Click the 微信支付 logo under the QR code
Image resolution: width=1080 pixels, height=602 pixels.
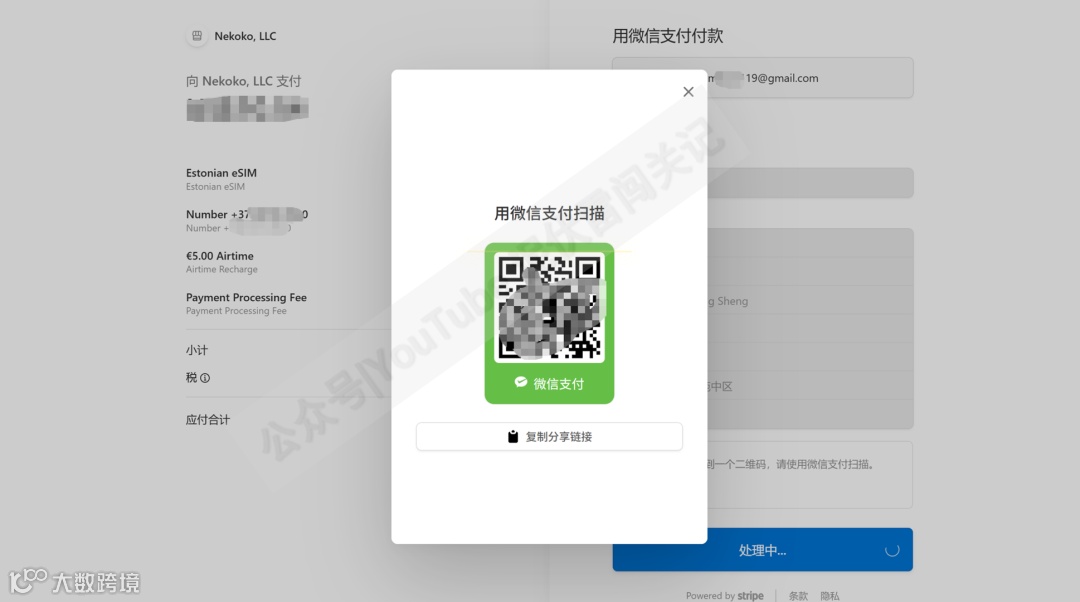[549, 384]
